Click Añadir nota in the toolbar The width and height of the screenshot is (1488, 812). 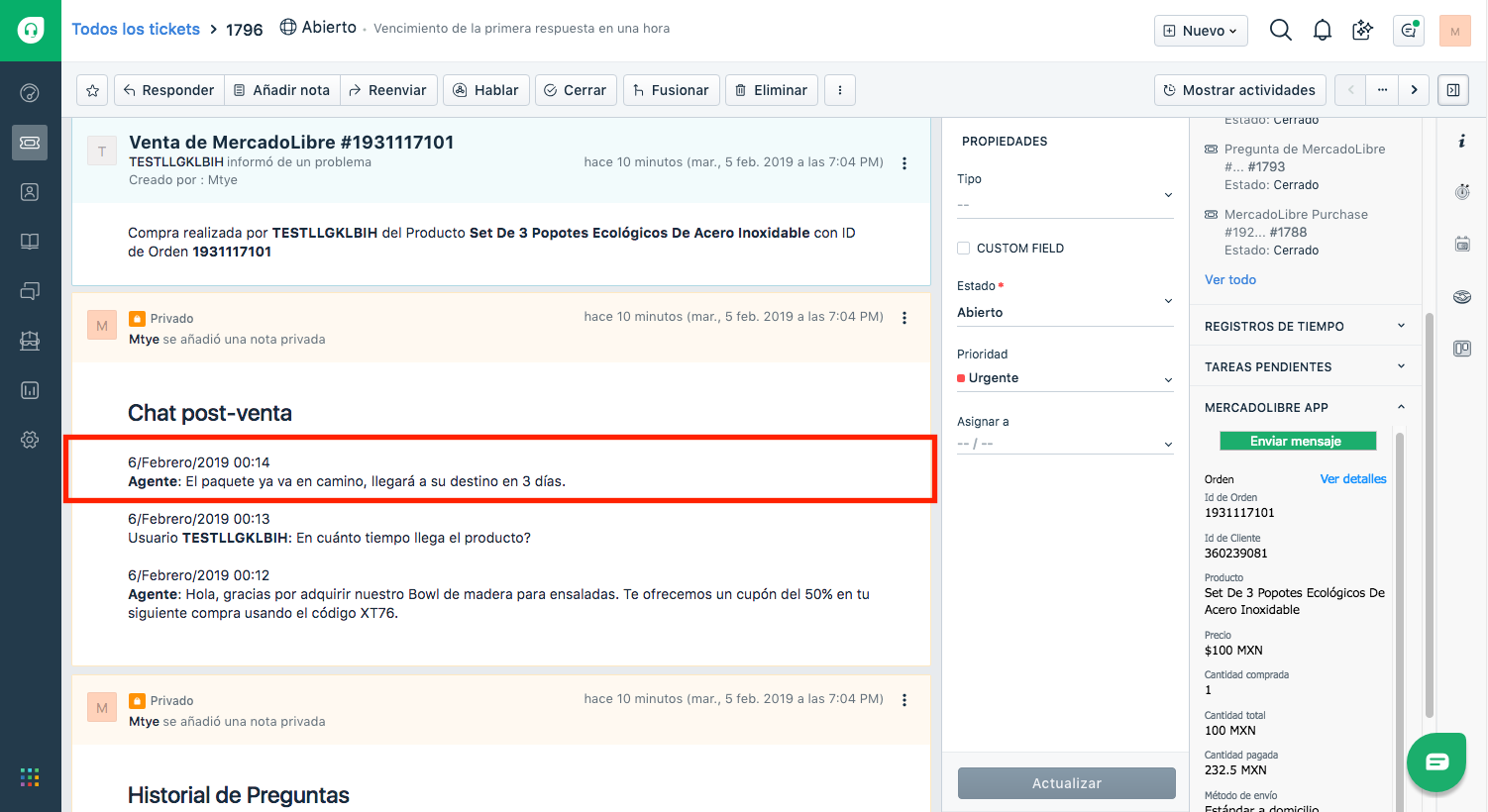pyautogui.click(x=282, y=90)
